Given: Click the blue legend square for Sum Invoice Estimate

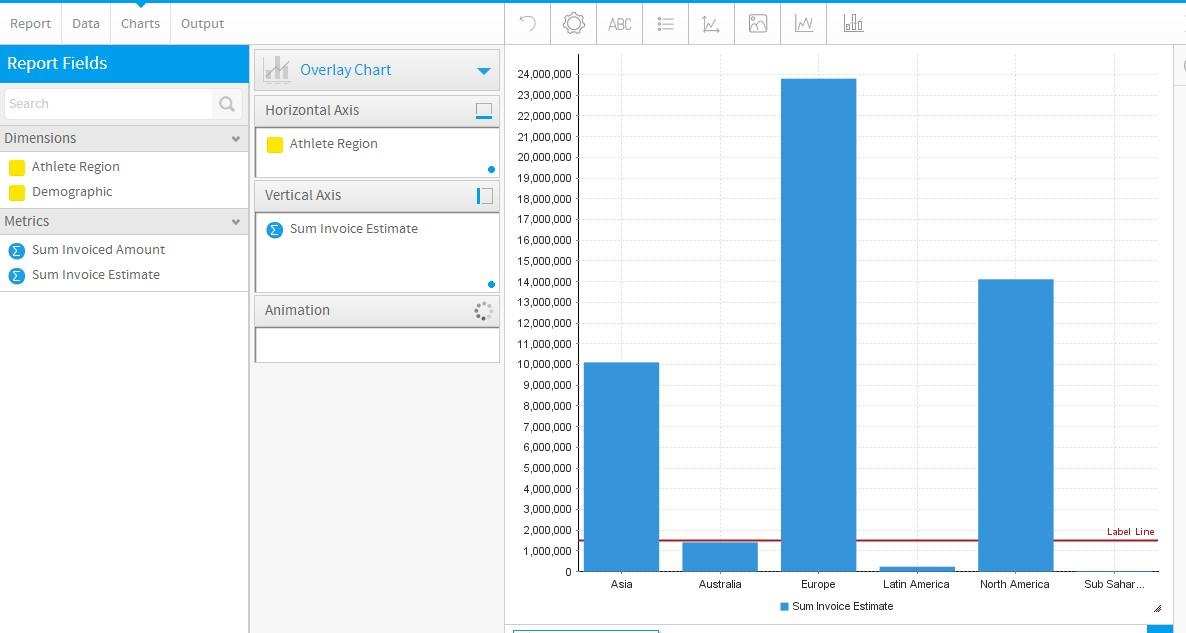Looking at the screenshot, I should 784,607.
